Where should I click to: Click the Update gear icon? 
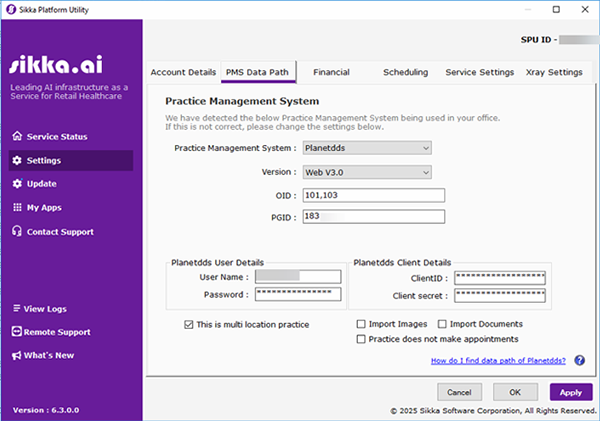point(17,184)
